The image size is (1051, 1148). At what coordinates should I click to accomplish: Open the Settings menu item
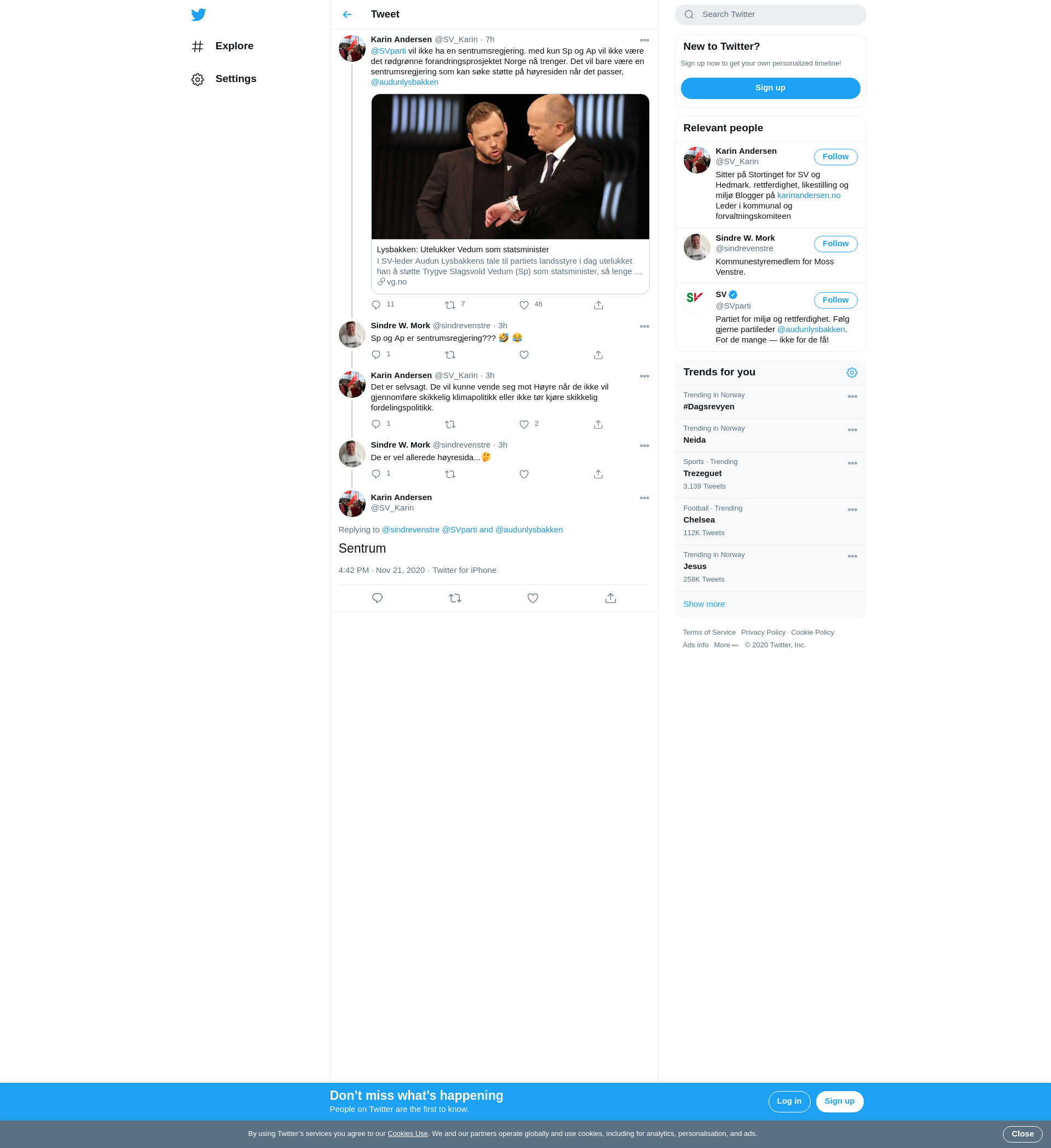point(235,79)
